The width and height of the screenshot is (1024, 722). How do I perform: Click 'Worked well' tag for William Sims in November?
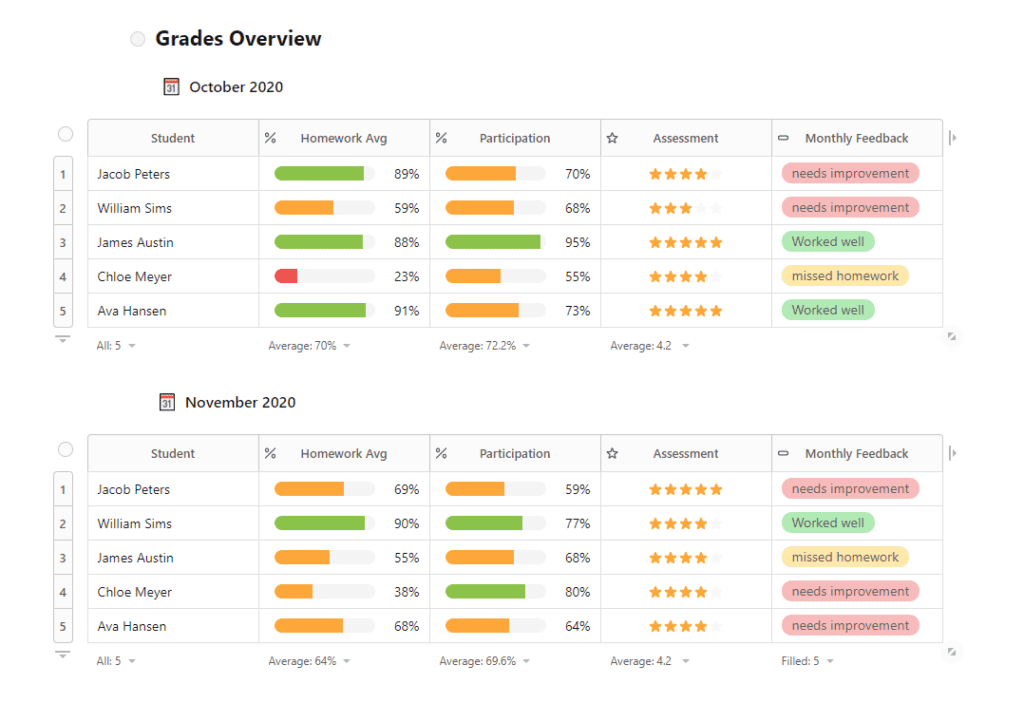(x=827, y=523)
